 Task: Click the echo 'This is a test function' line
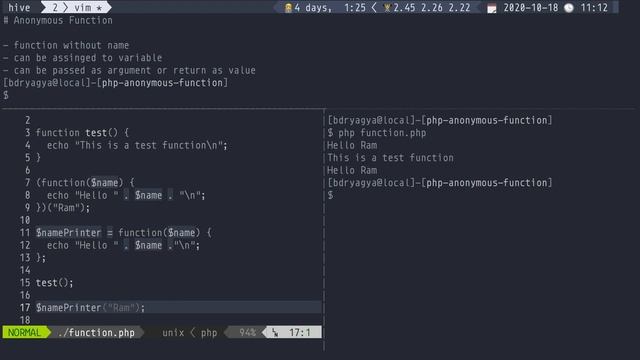pyautogui.click(x=137, y=145)
